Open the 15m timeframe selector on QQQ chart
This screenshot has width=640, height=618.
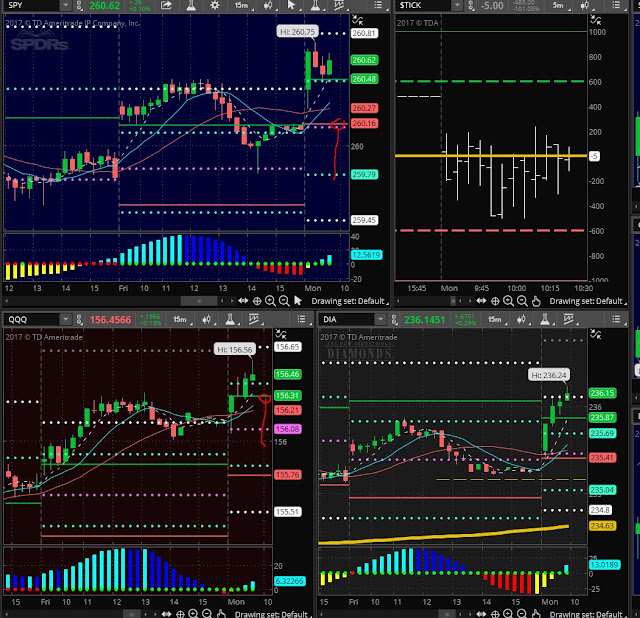181,320
